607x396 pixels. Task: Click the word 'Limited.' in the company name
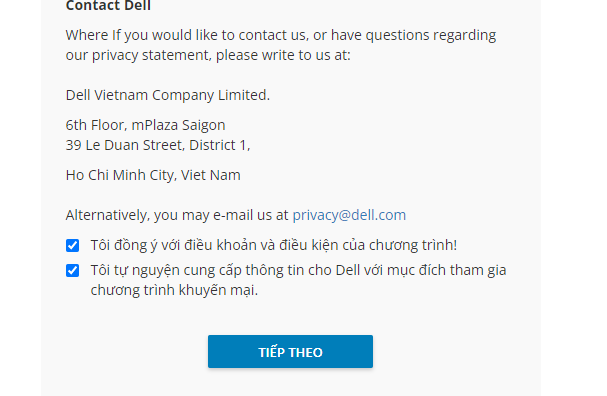[244, 95]
